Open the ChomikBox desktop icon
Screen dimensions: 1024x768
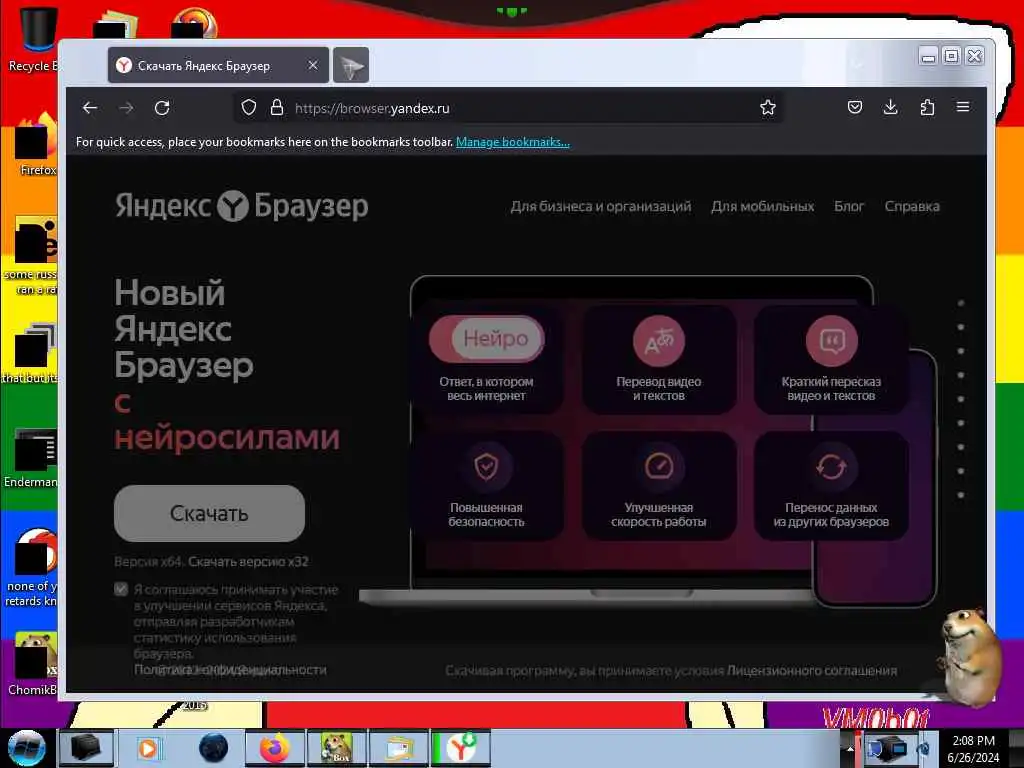pos(33,664)
